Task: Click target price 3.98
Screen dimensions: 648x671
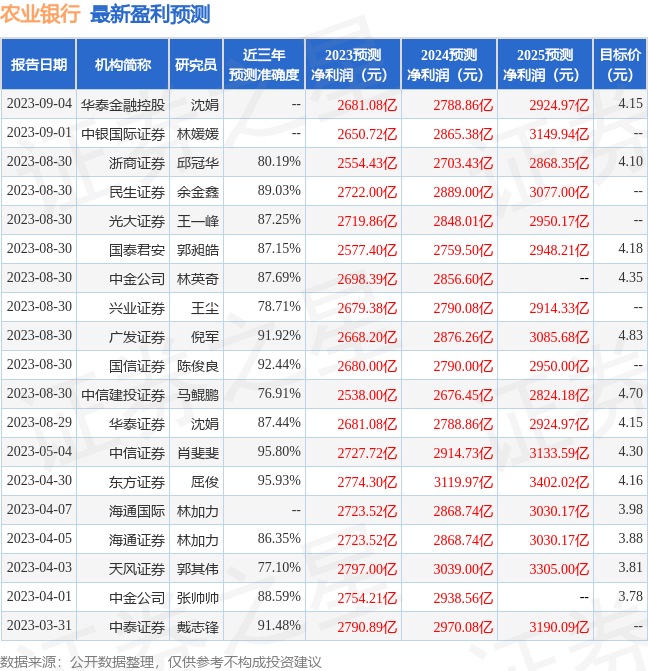Action: point(630,510)
